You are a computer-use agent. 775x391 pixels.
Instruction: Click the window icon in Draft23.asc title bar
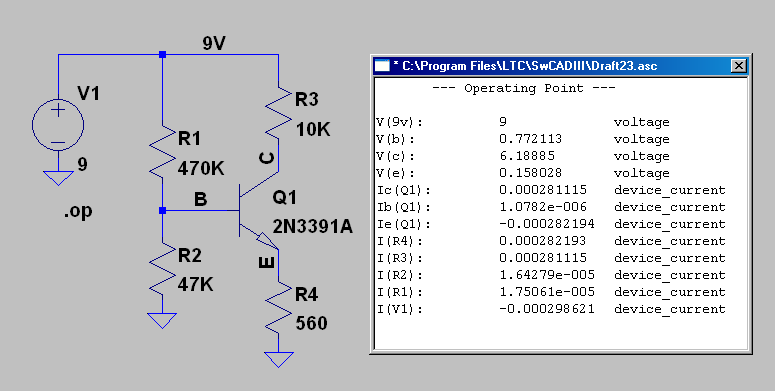(x=382, y=66)
